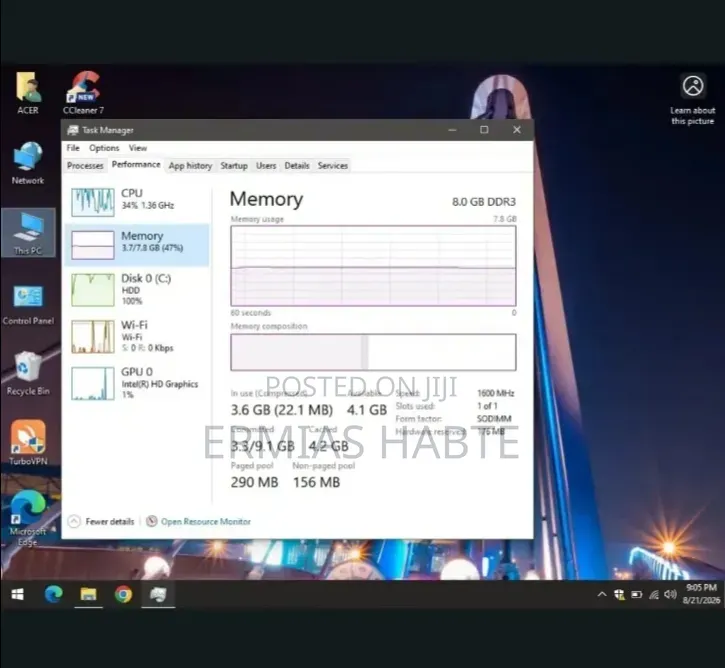Open the View menu in Task Manager
Image resolution: width=725 pixels, height=668 pixels.
(138, 148)
